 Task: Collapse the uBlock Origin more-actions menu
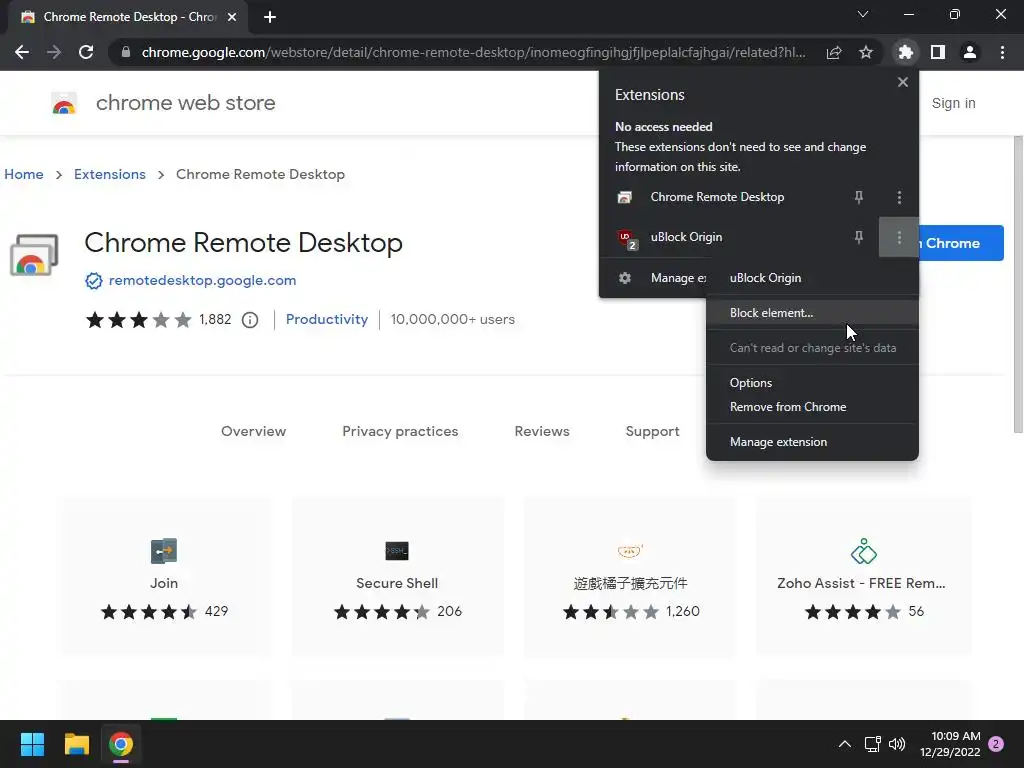899,237
